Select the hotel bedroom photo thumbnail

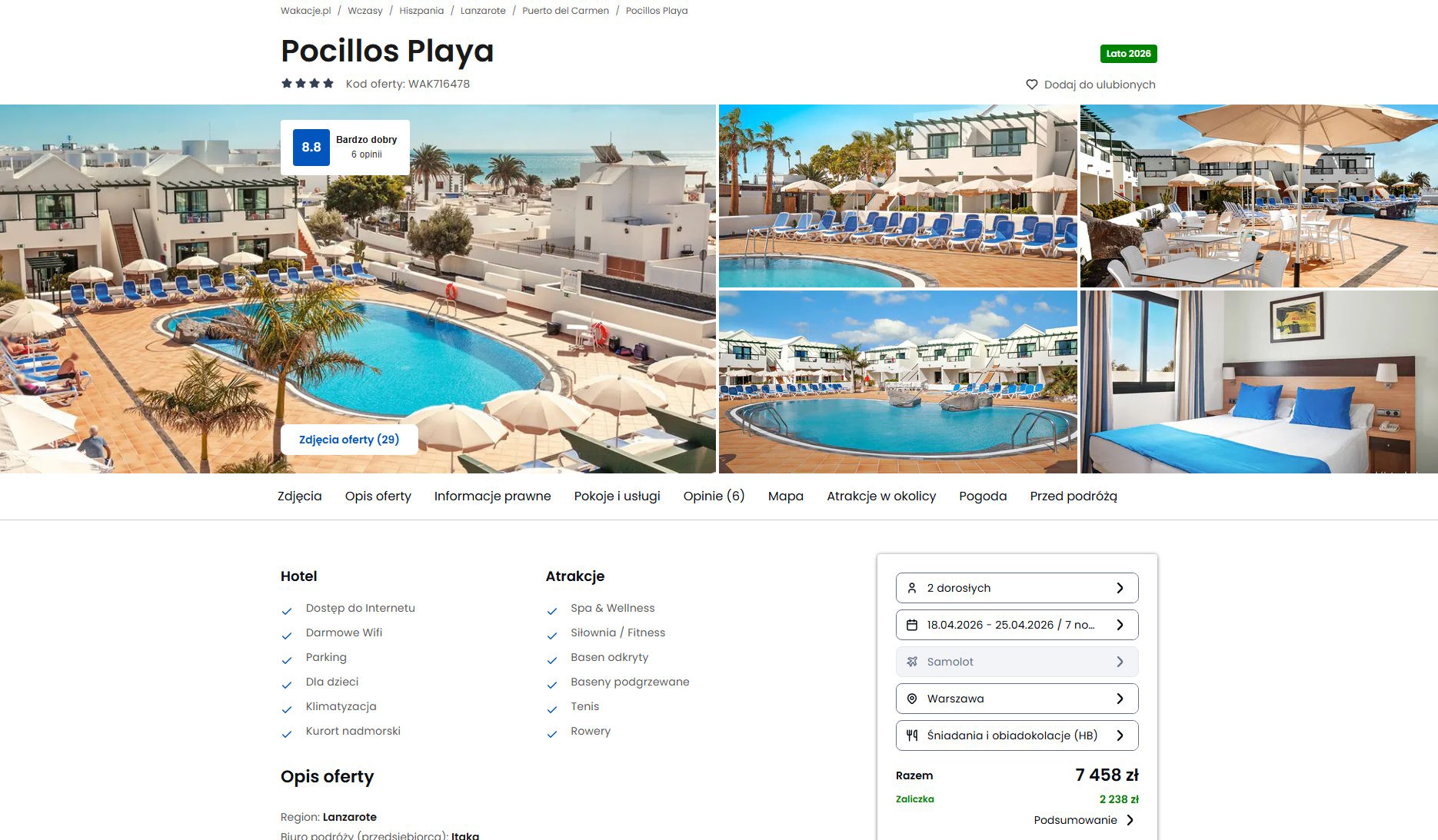tap(1259, 382)
